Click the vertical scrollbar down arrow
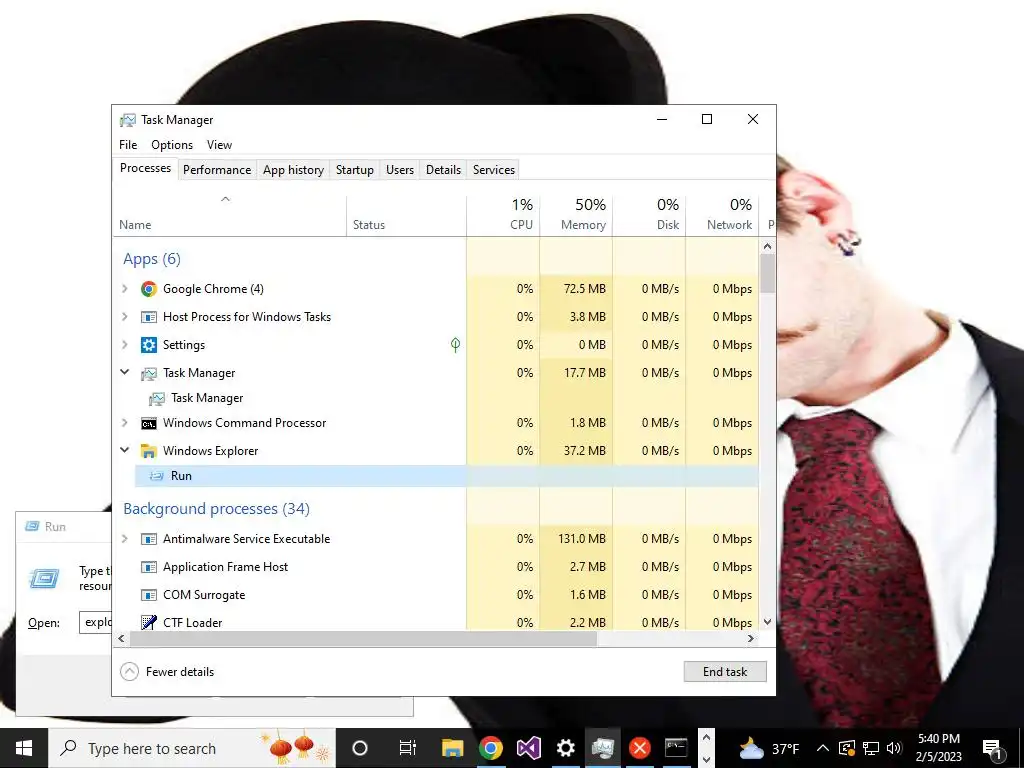The width and height of the screenshot is (1024, 768). click(x=767, y=622)
